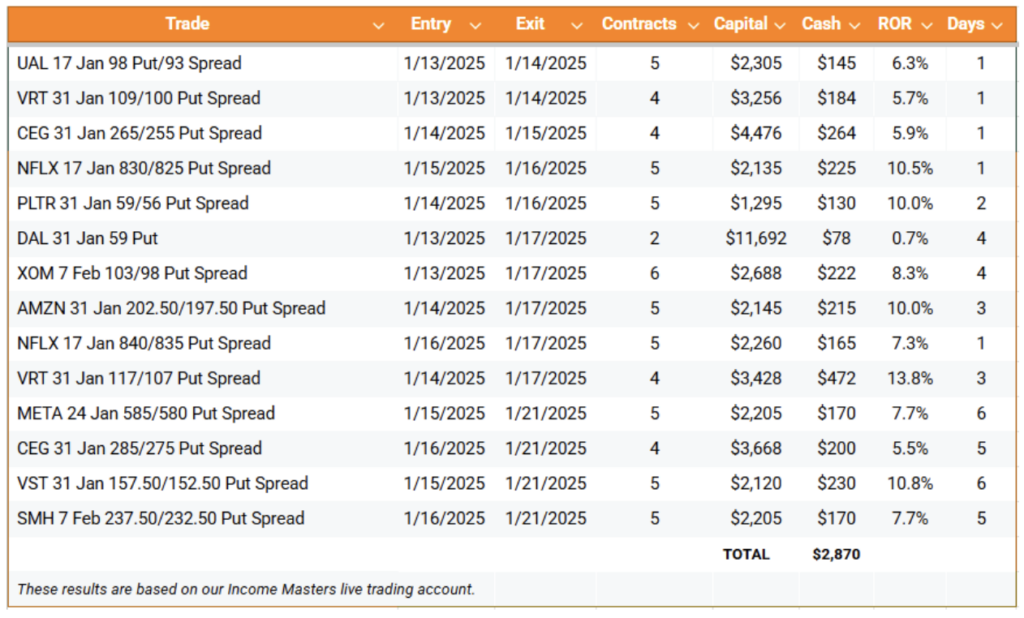1024x618 pixels.
Task: Open the Contracts column filter dropdown
Action: pyautogui.click(x=694, y=26)
